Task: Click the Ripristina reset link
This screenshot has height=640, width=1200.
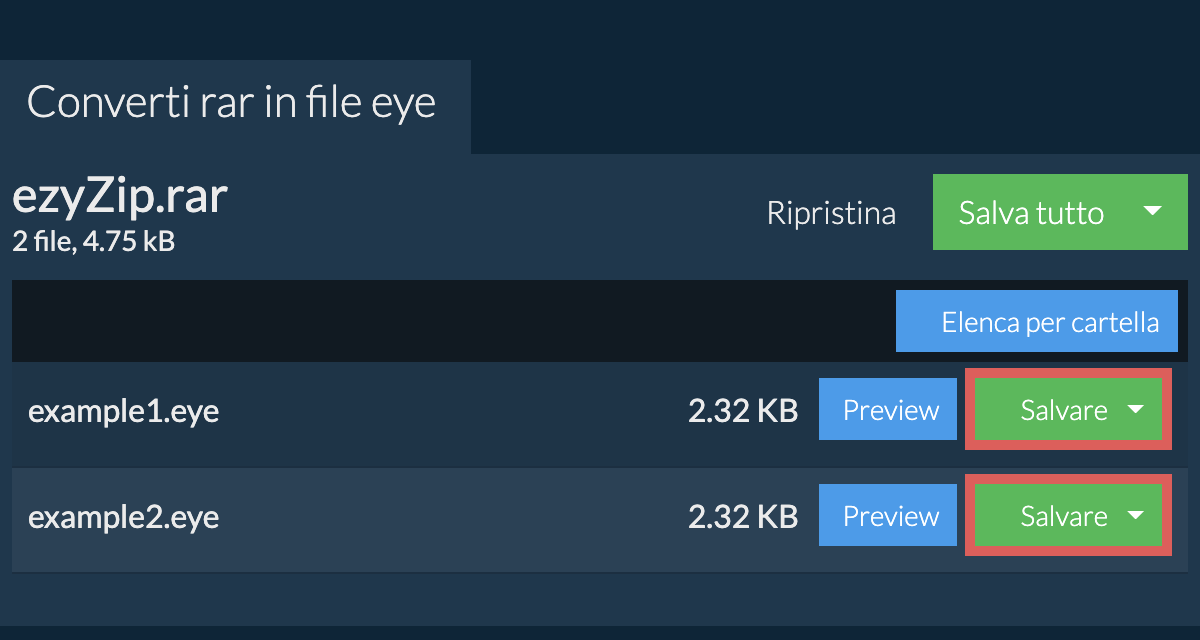Action: [x=831, y=213]
